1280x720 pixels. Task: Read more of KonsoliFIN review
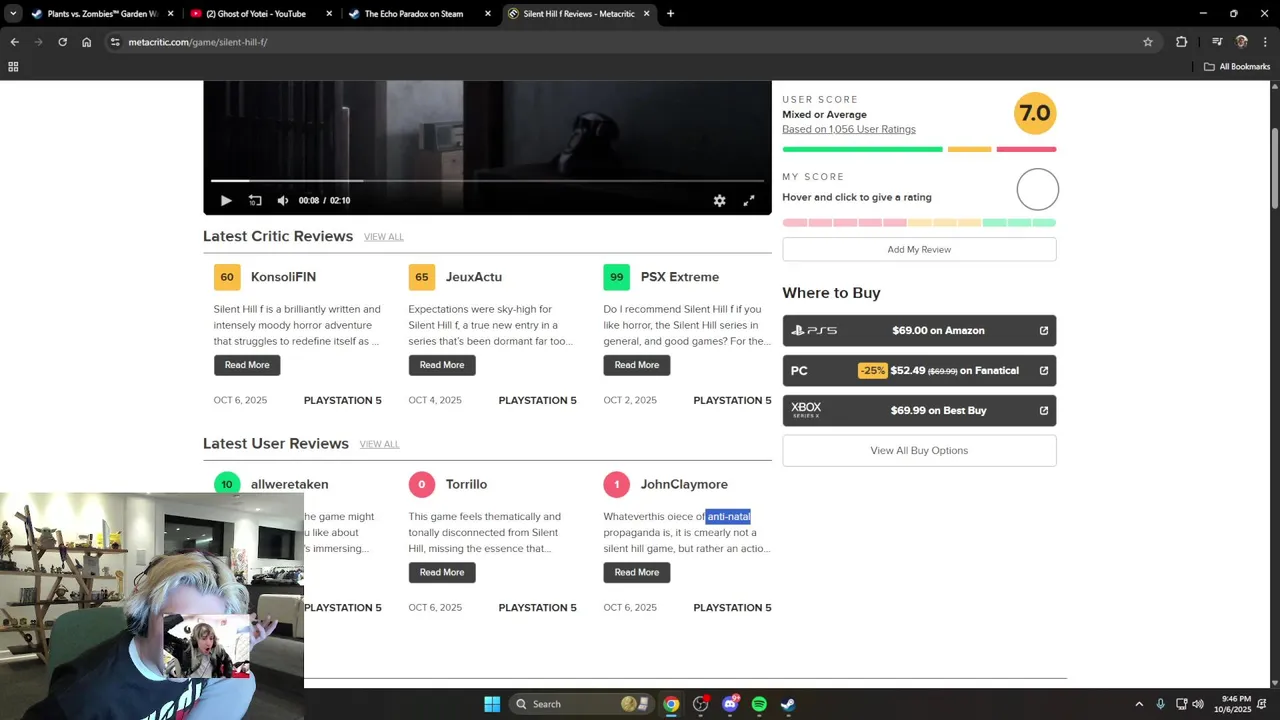(x=247, y=365)
